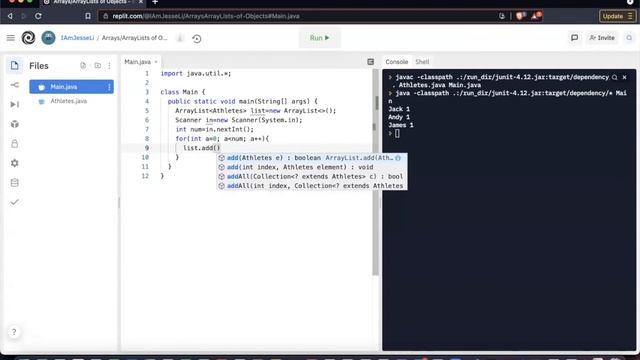The width and height of the screenshot is (640, 360).
Task: Click the console input prompt cursor
Action: click(397, 133)
